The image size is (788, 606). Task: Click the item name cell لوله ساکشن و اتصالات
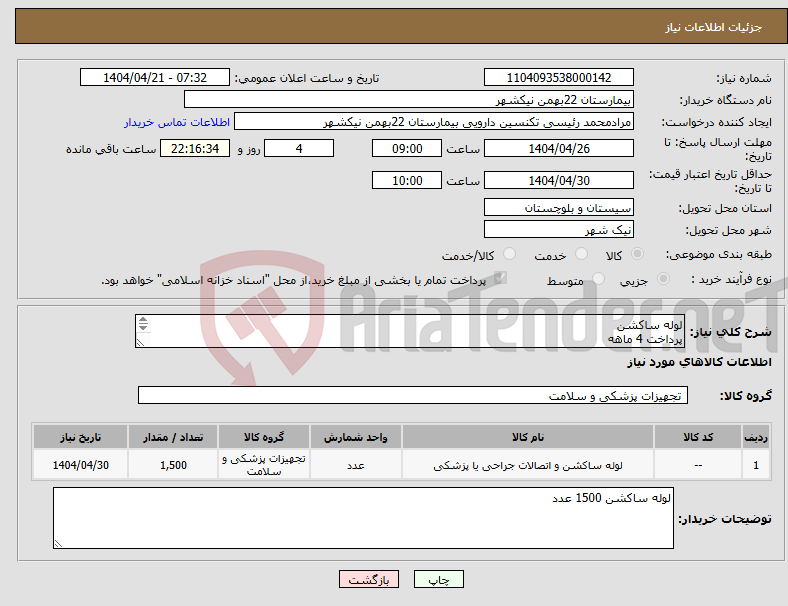pyautogui.click(x=528, y=465)
